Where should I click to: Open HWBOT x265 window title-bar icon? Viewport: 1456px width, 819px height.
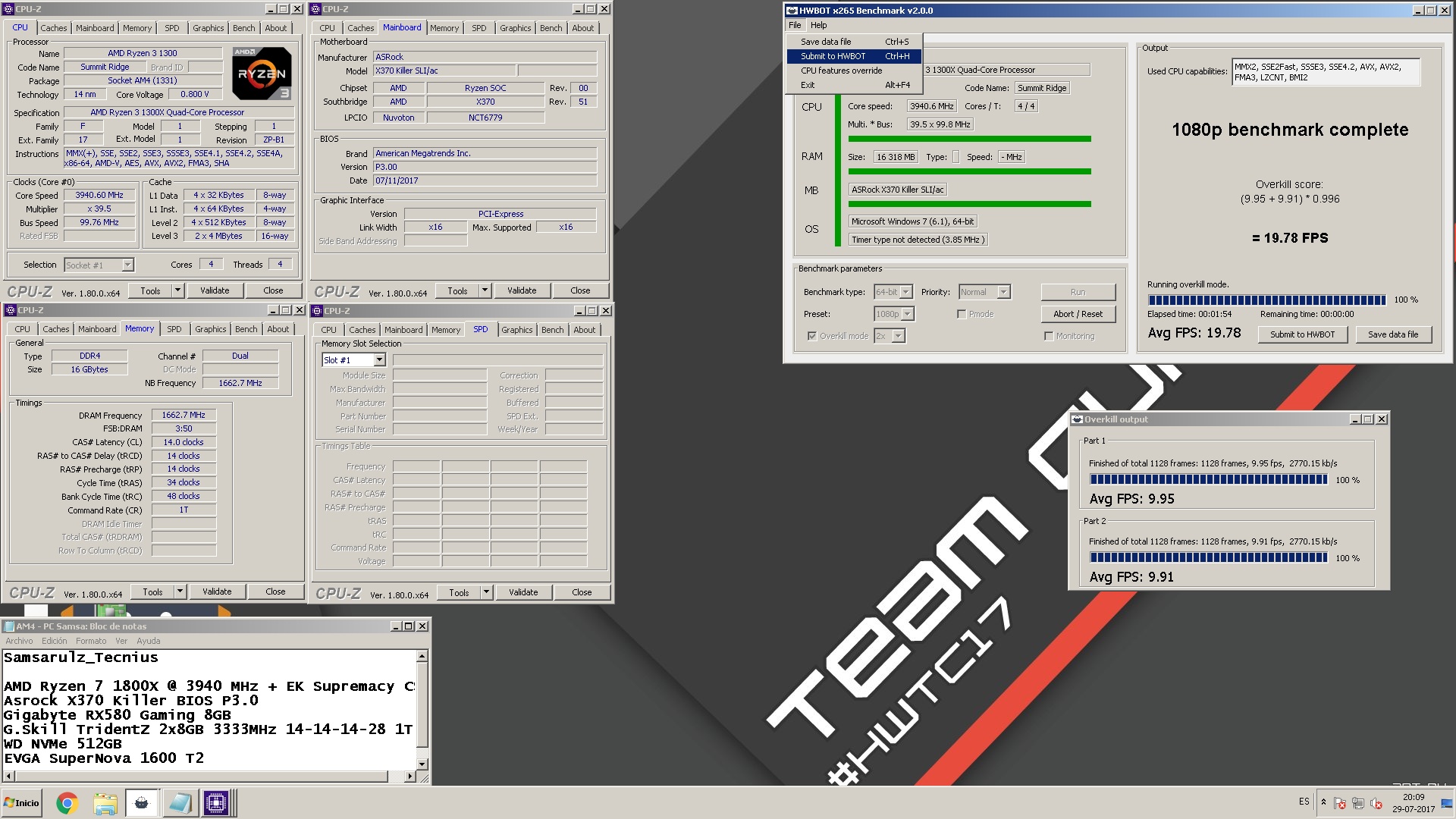[792, 11]
